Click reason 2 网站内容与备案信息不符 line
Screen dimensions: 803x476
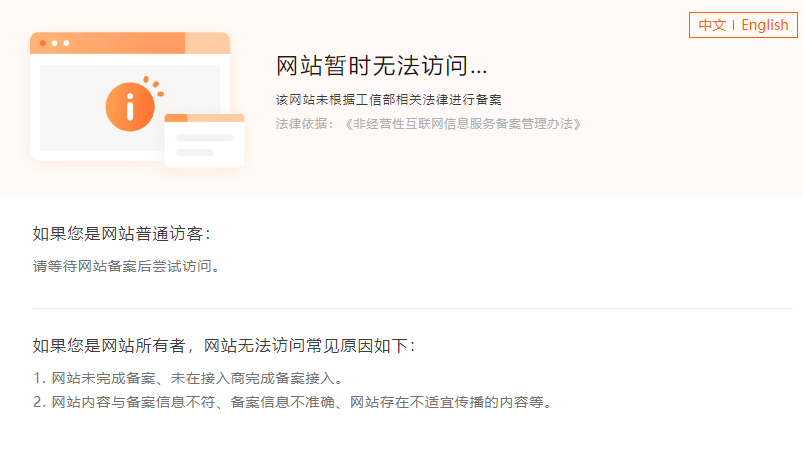click(x=293, y=402)
